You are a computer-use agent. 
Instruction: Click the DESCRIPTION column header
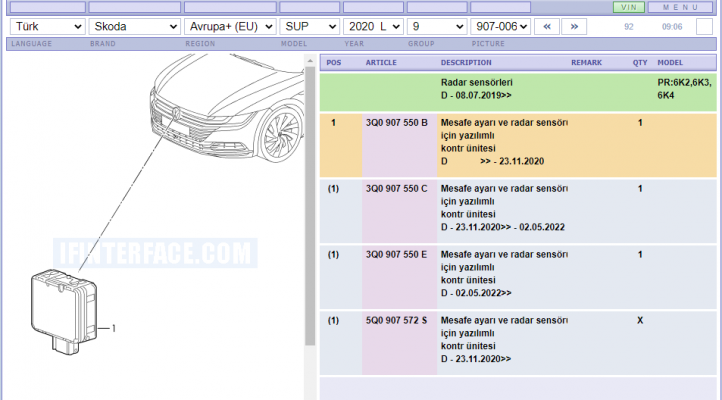(466, 63)
